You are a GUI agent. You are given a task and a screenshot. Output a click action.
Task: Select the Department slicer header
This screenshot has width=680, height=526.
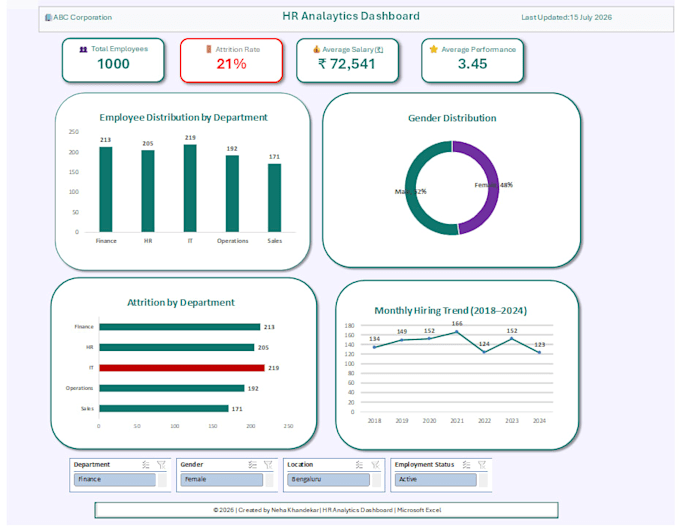tap(92, 465)
